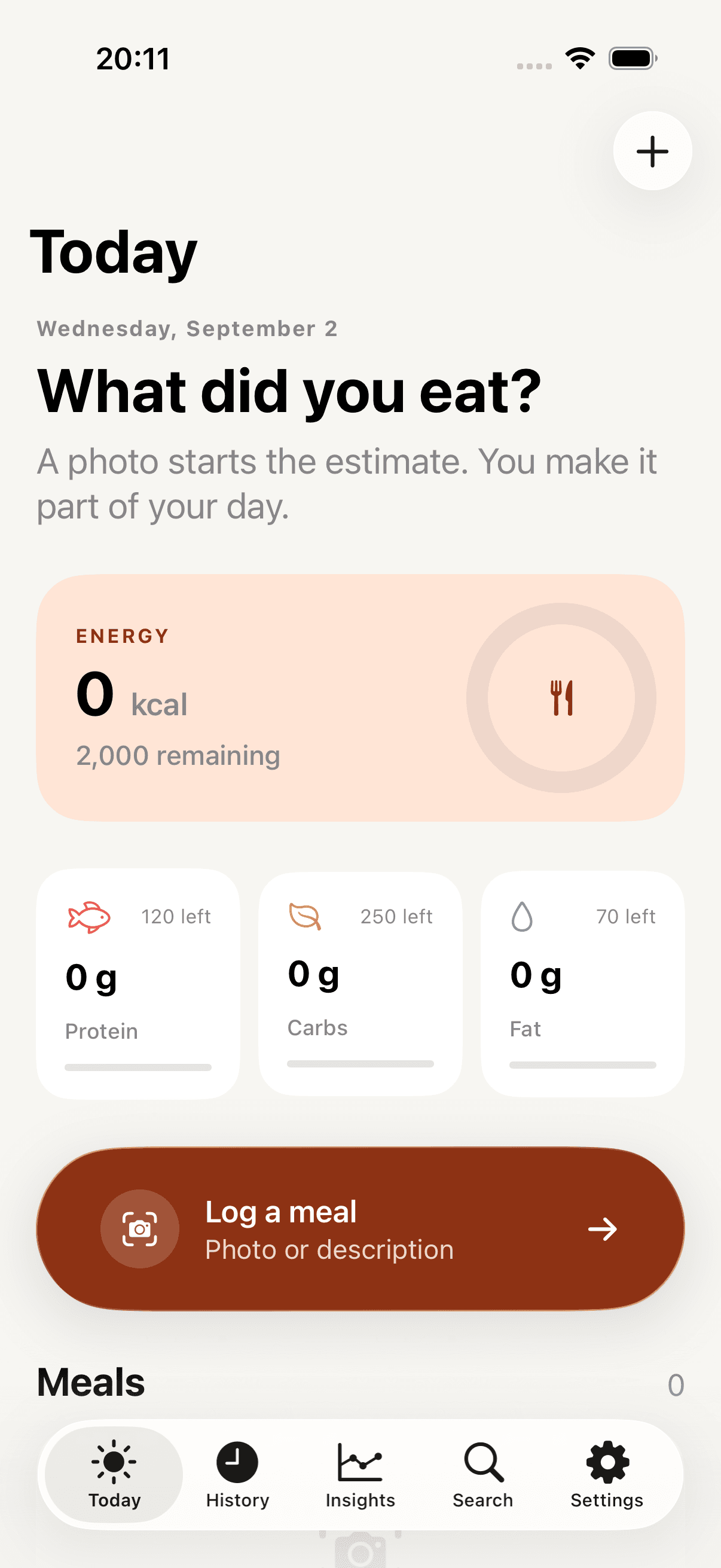Click the Carbs progress bar
Viewport: 721px width, 1568px height.
(360, 1063)
